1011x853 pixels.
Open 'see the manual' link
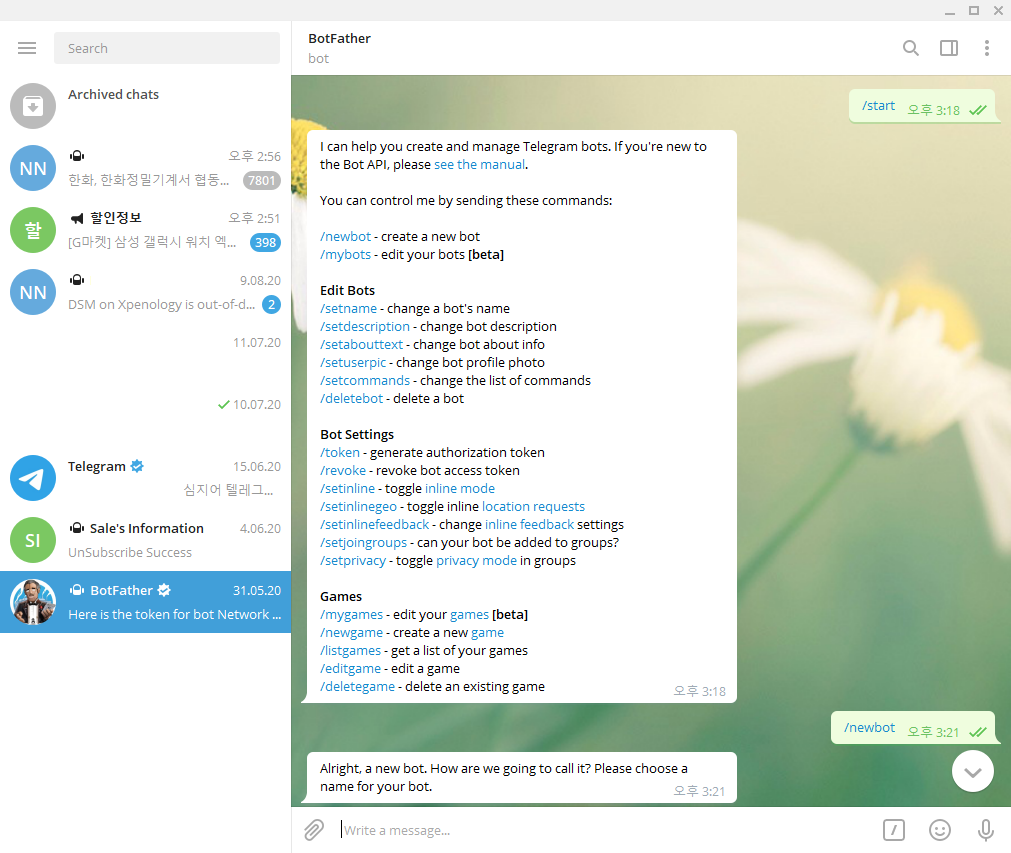coord(479,164)
